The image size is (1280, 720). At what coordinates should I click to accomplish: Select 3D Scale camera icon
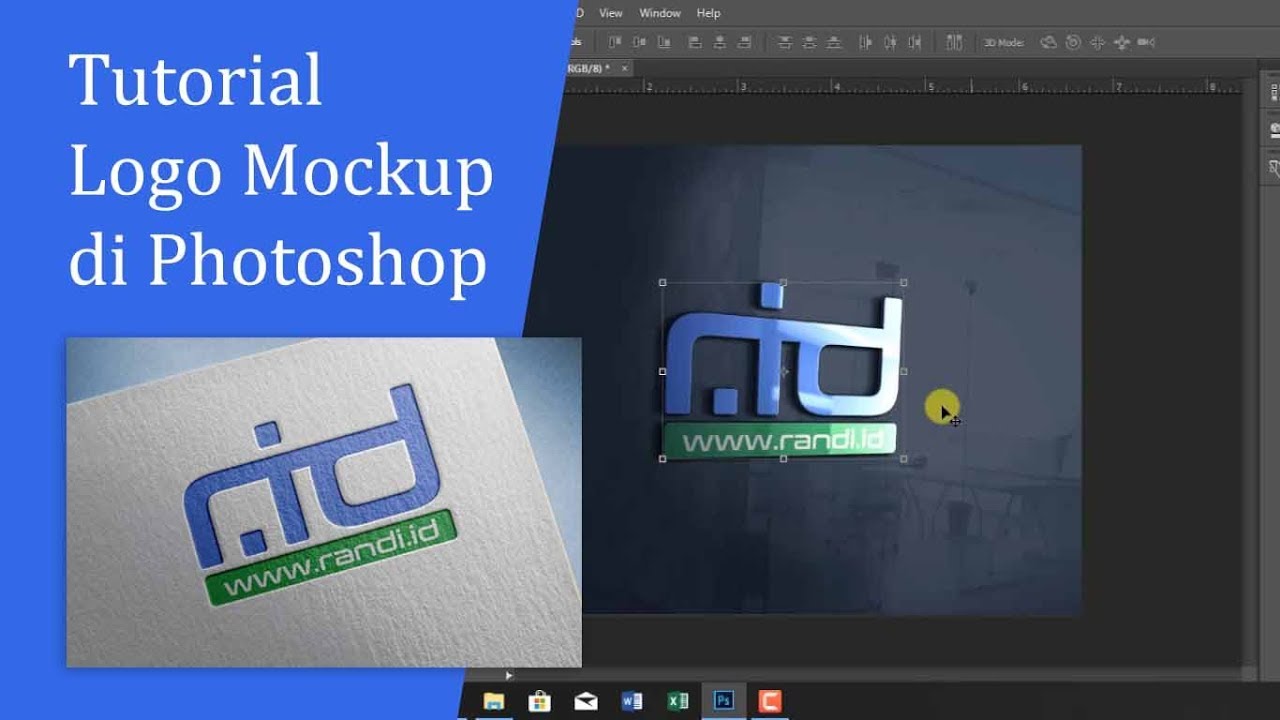pyautogui.click(x=1146, y=42)
